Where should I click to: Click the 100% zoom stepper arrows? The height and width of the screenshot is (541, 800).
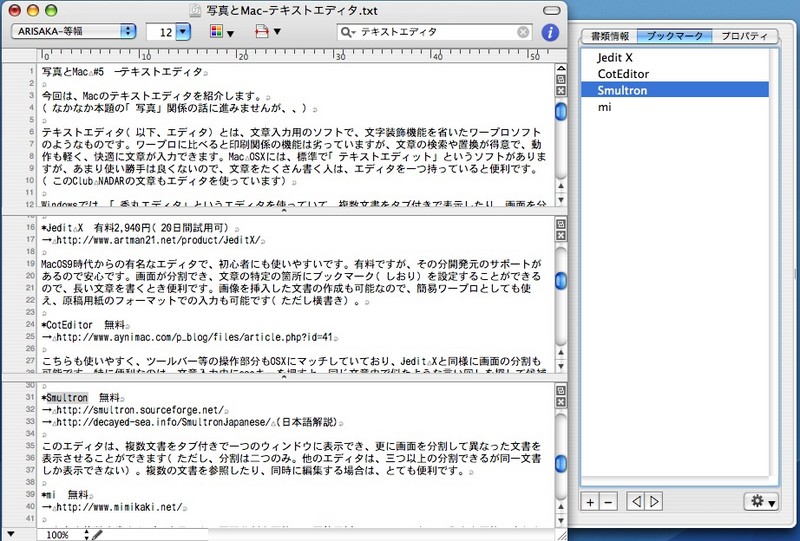pos(86,534)
